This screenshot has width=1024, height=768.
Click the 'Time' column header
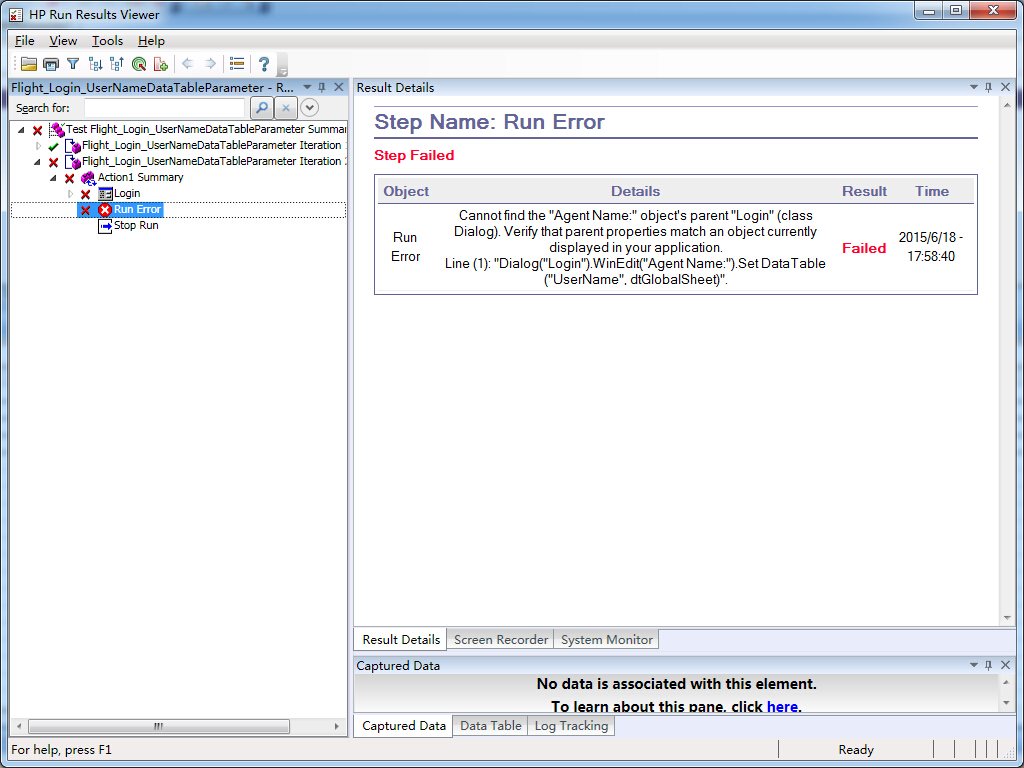(931, 191)
